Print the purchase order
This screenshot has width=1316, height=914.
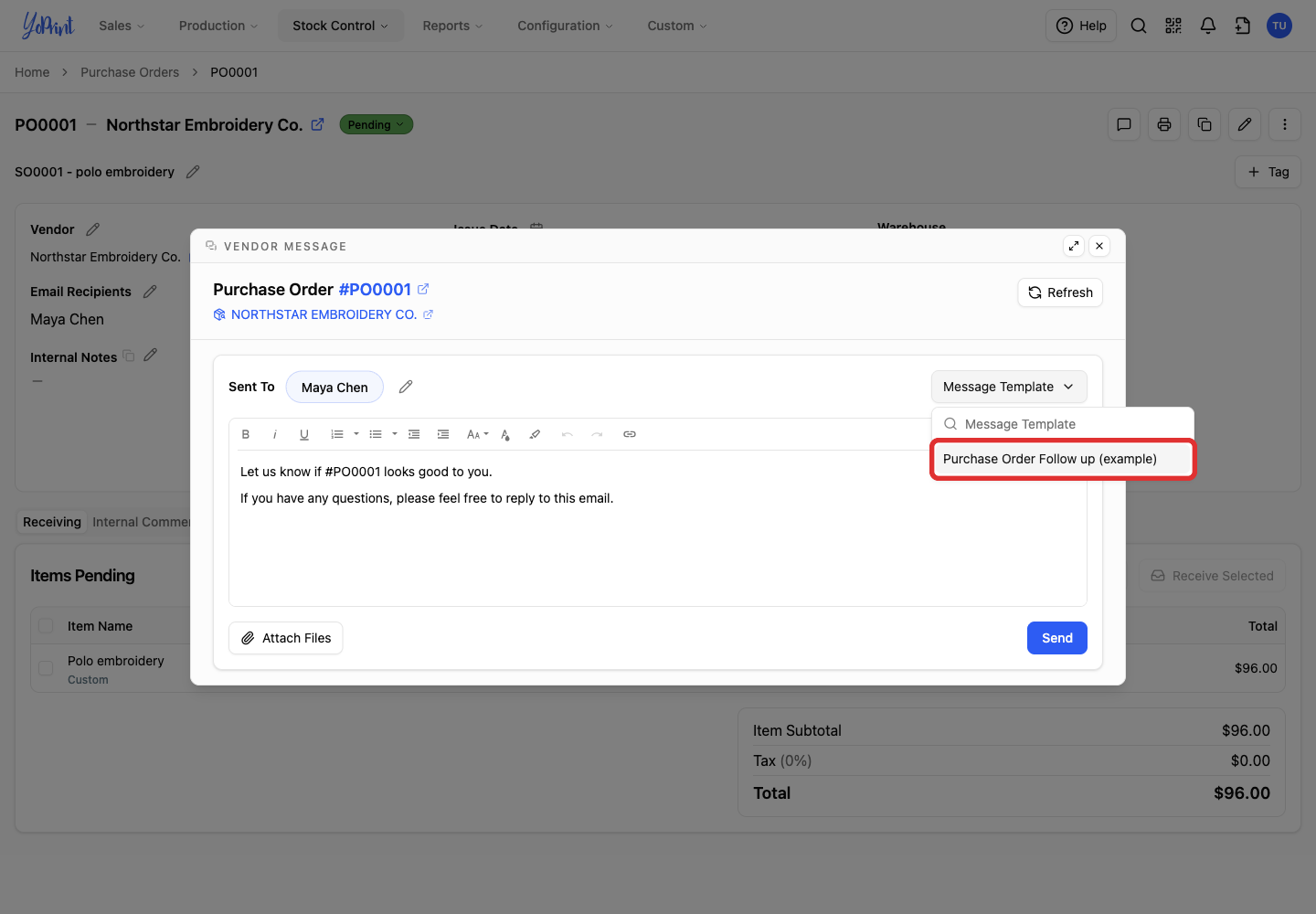coord(1164,124)
